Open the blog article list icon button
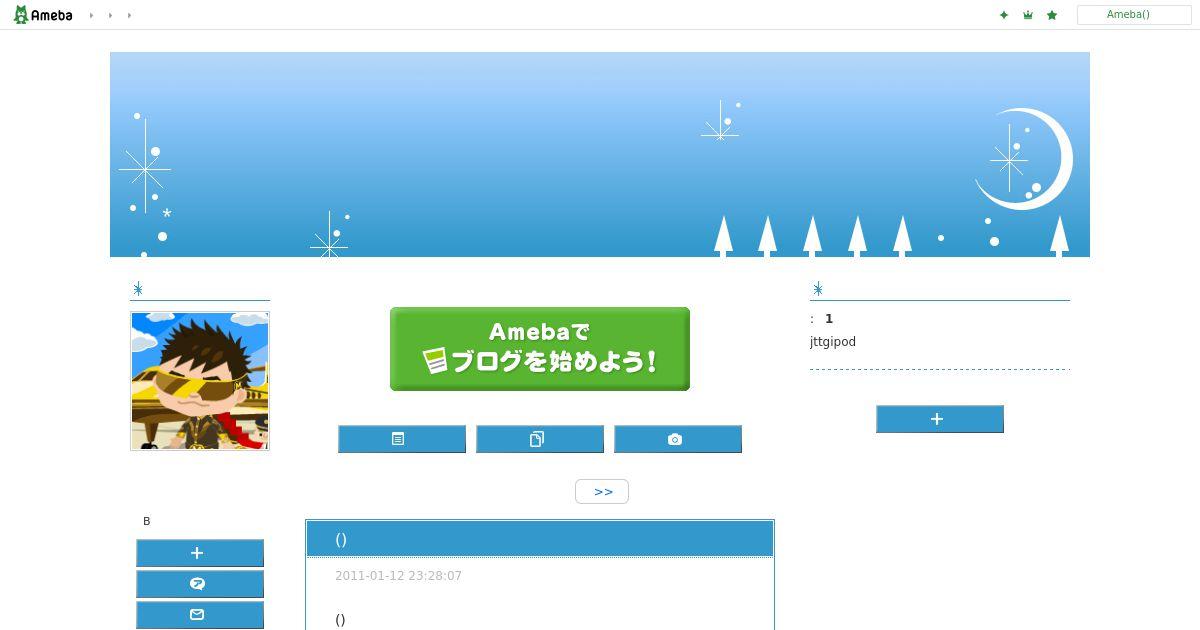The image size is (1200, 630). click(x=402, y=439)
